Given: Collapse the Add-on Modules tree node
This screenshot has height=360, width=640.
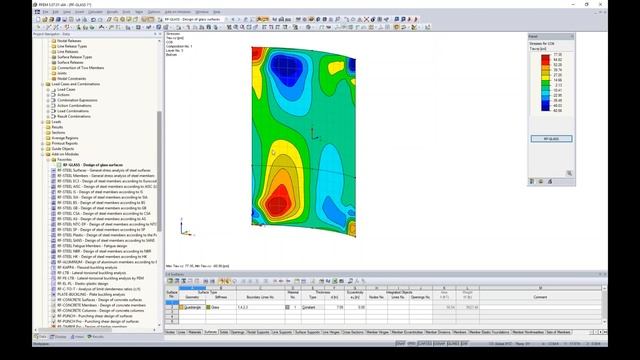Looking at the screenshot, I should [x=42, y=154].
